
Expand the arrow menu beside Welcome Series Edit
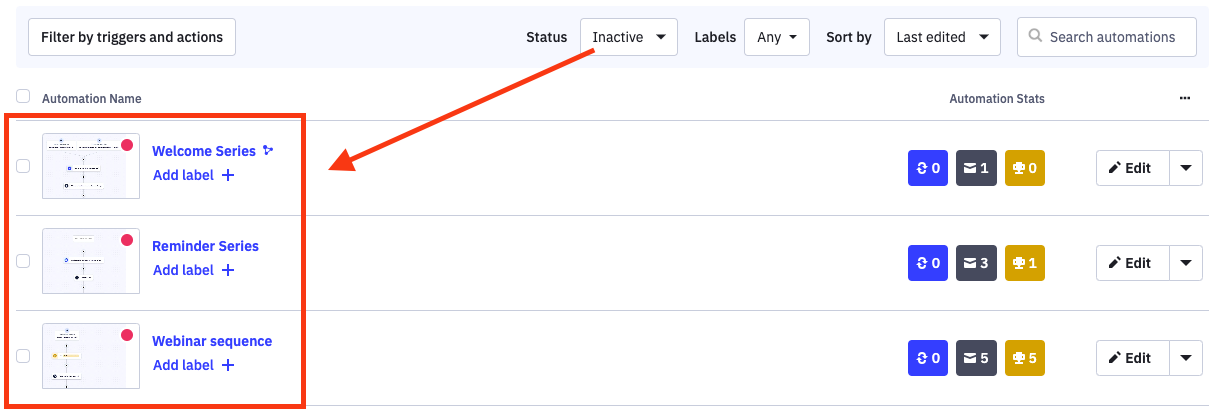[x=1186, y=168]
